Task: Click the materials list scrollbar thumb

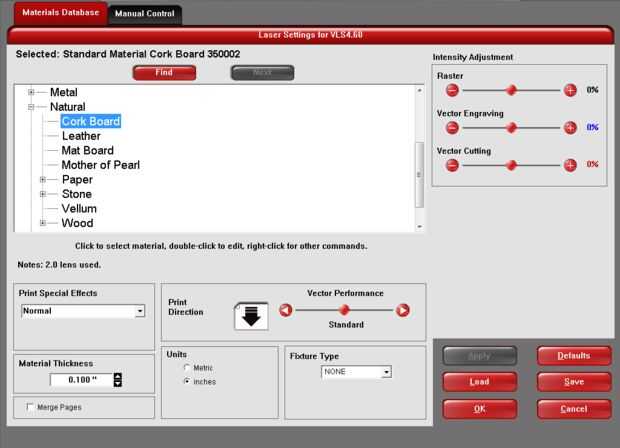Action: pos(419,174)
